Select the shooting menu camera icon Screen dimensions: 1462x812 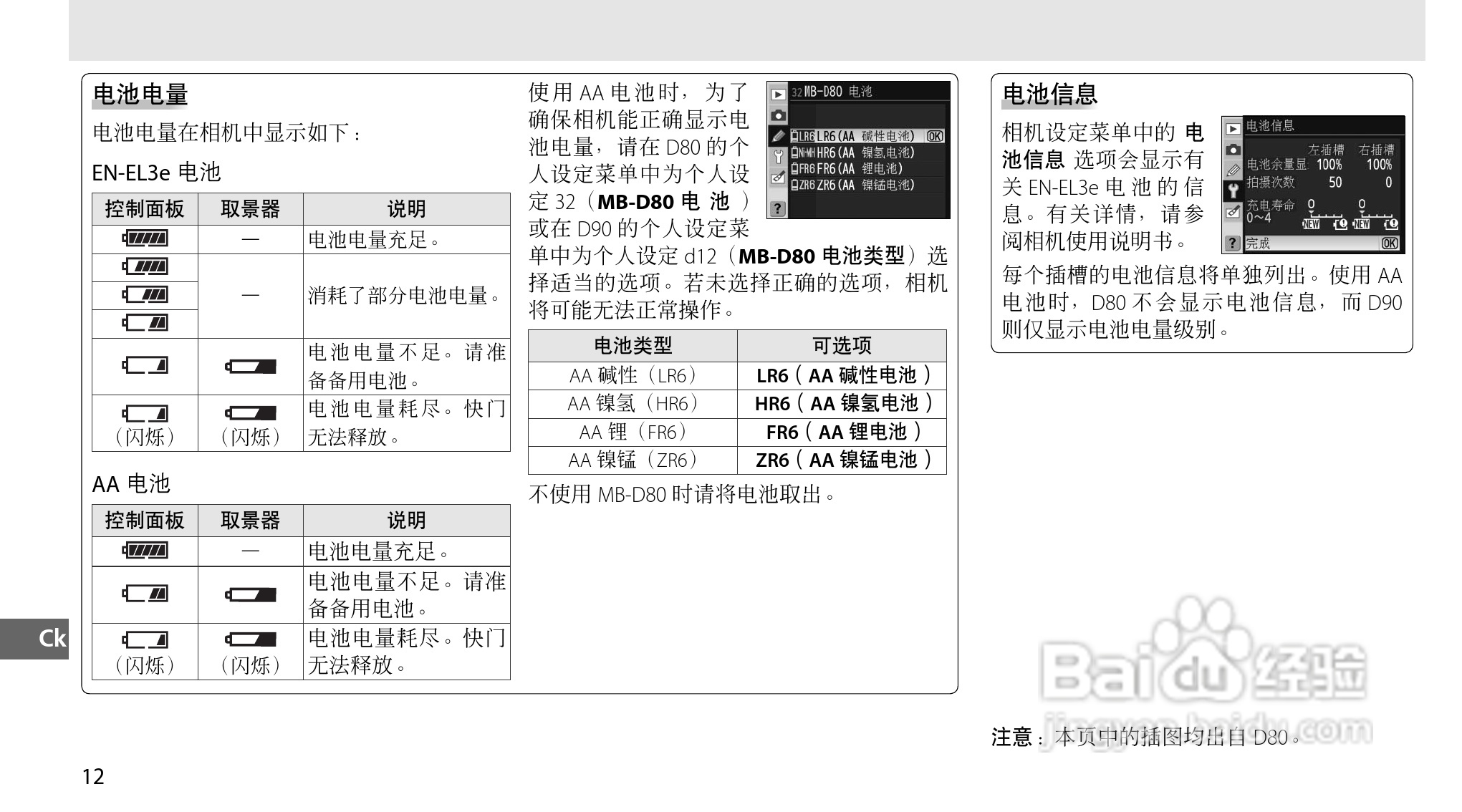pos(779,115)
